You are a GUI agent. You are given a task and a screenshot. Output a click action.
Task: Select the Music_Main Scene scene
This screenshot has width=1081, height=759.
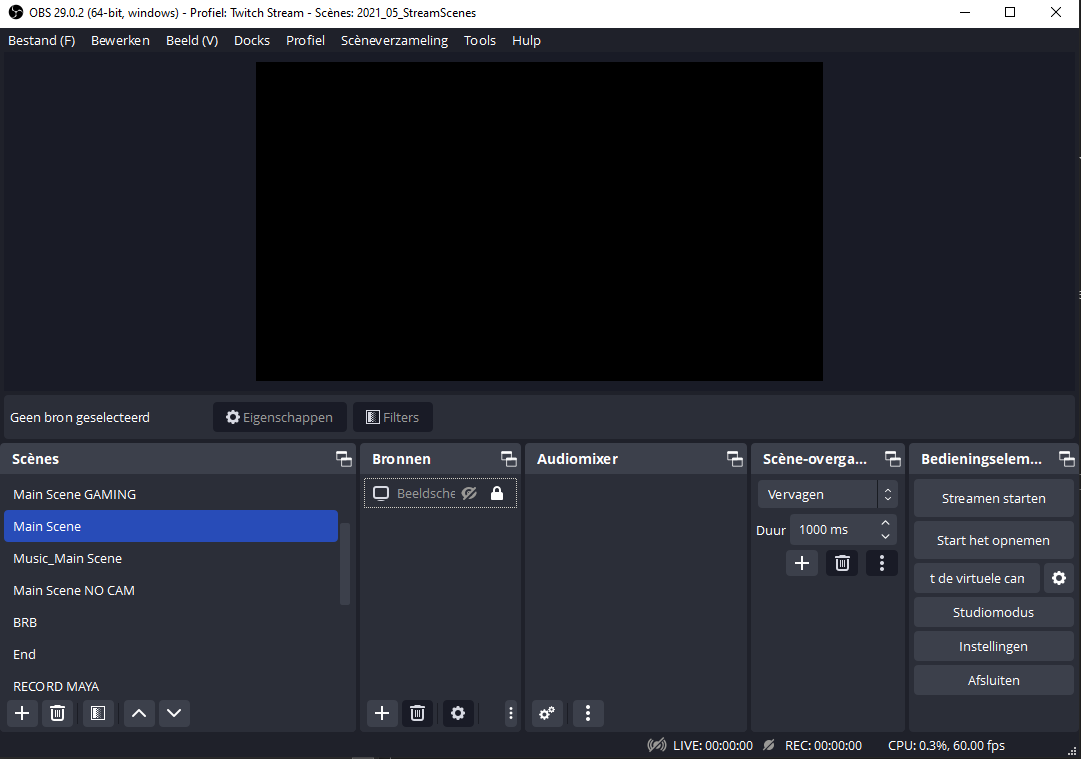[x=171, y=558]
